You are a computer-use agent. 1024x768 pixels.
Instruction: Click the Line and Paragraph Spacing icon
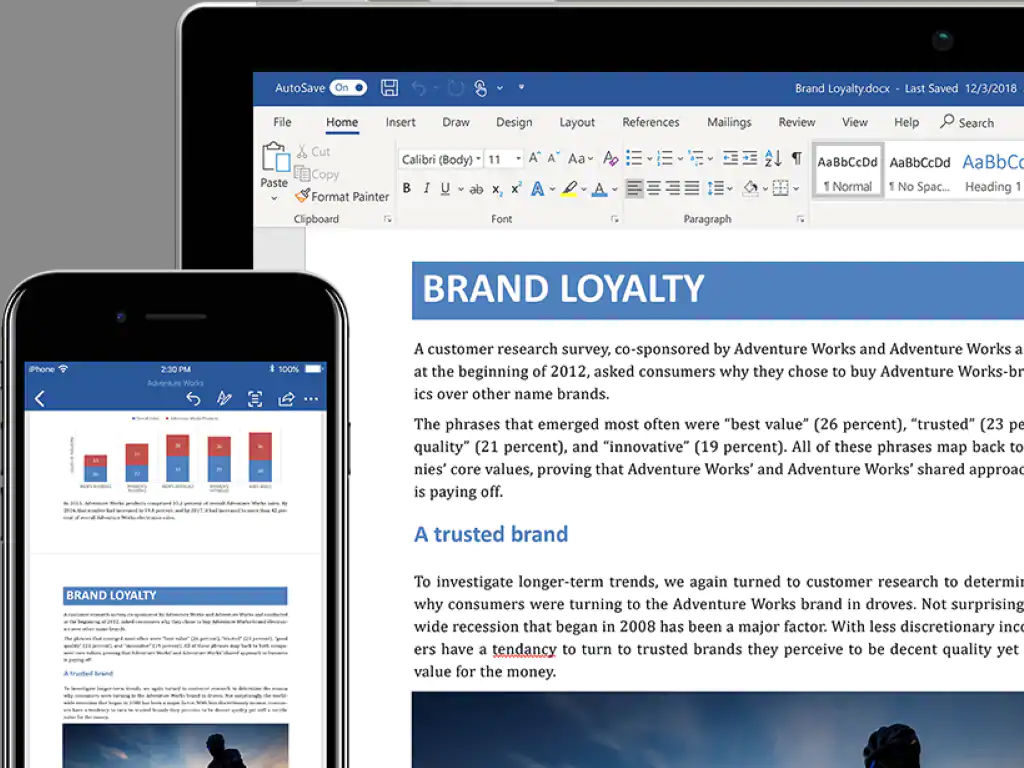coord(716,189)
